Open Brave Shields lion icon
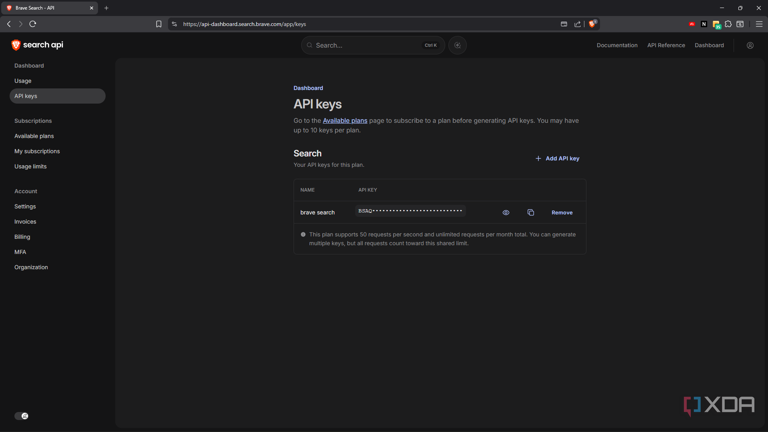 point(593,24)
